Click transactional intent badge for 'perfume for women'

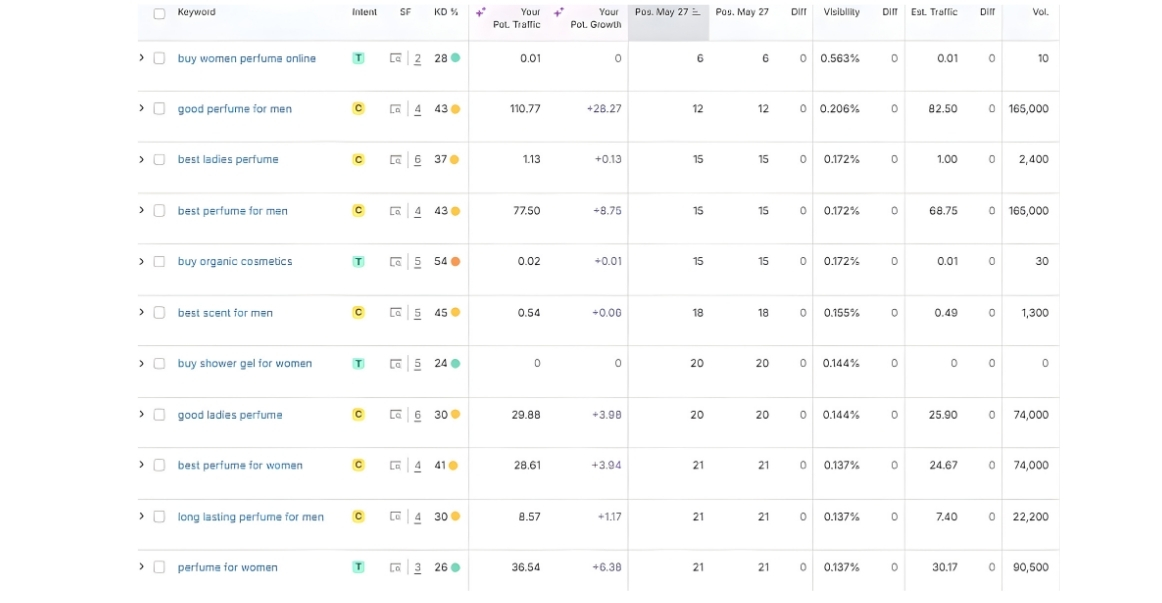coord(358,567)
